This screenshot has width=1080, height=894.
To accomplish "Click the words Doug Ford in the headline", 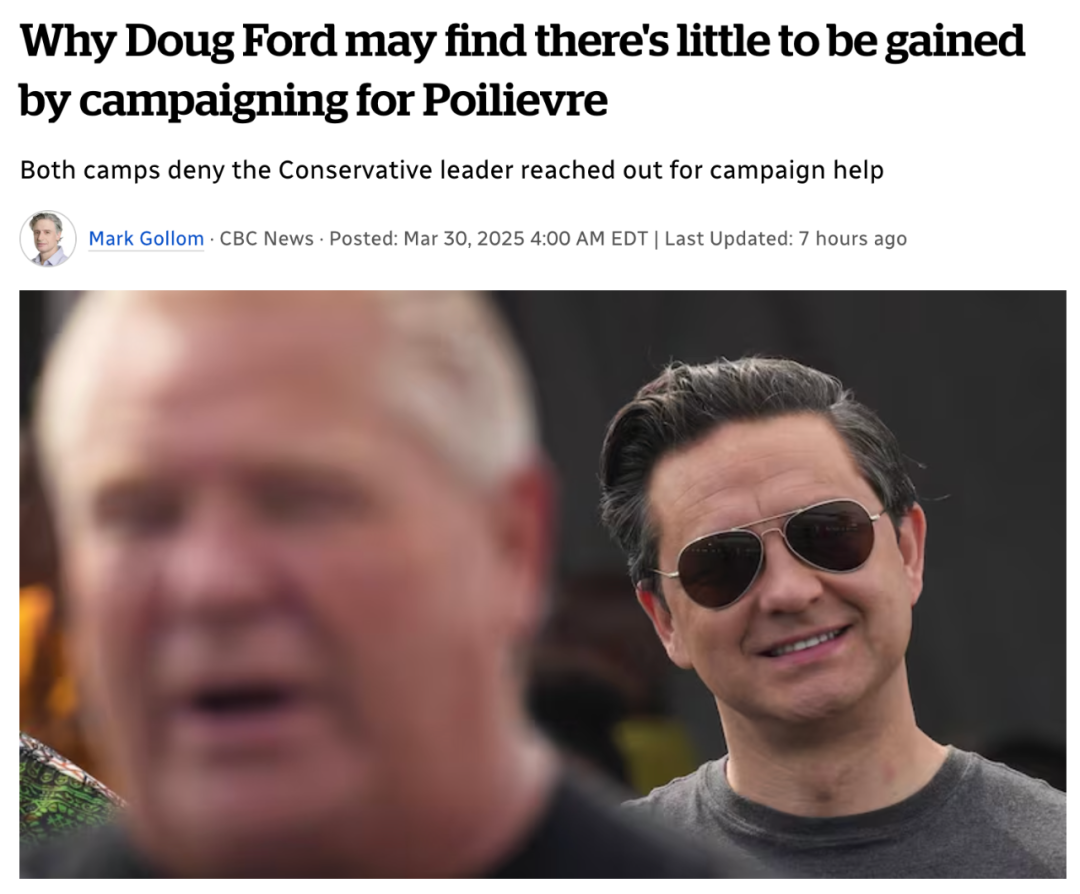I will [x=230, y=41].
